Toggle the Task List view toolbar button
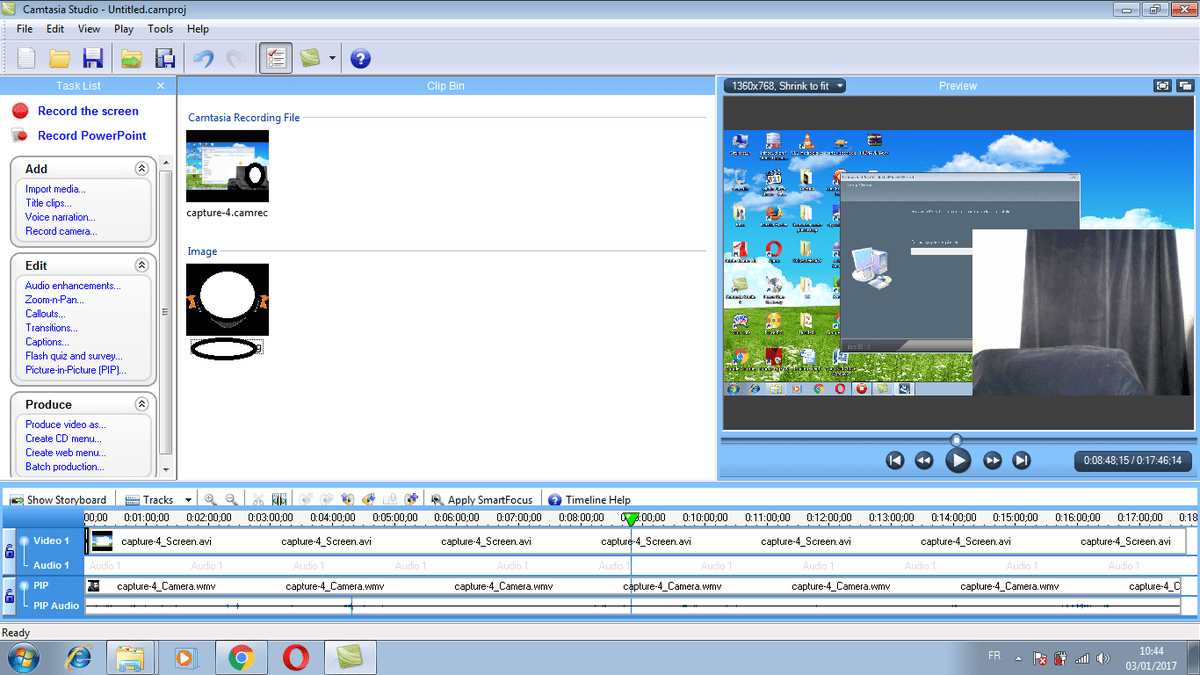Image resolution: width=1200 pixels, height=675 pixels. (x=275, y=58)
